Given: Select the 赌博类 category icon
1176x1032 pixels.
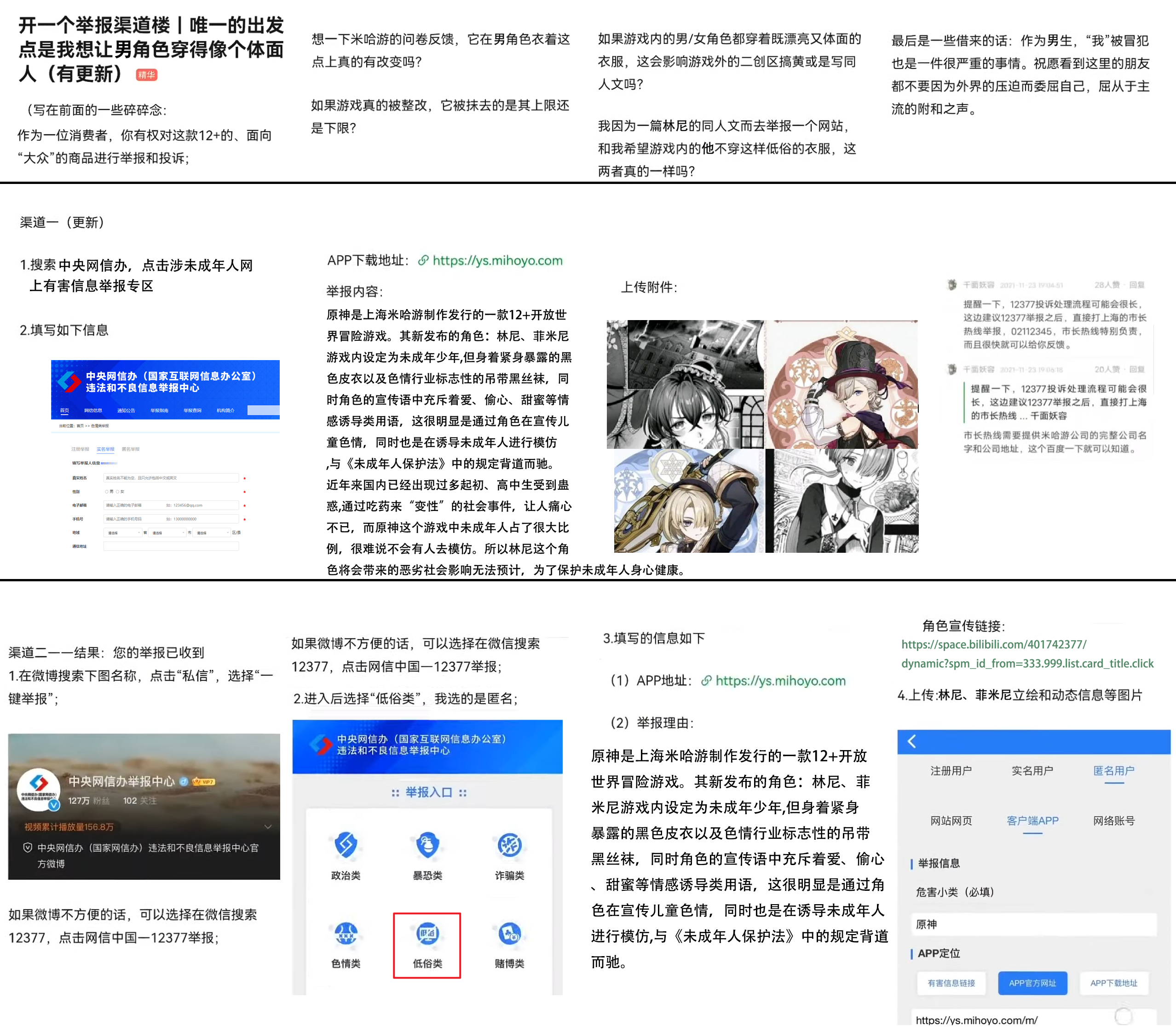Looking at the screenshot, I should (x=509, y=934).
